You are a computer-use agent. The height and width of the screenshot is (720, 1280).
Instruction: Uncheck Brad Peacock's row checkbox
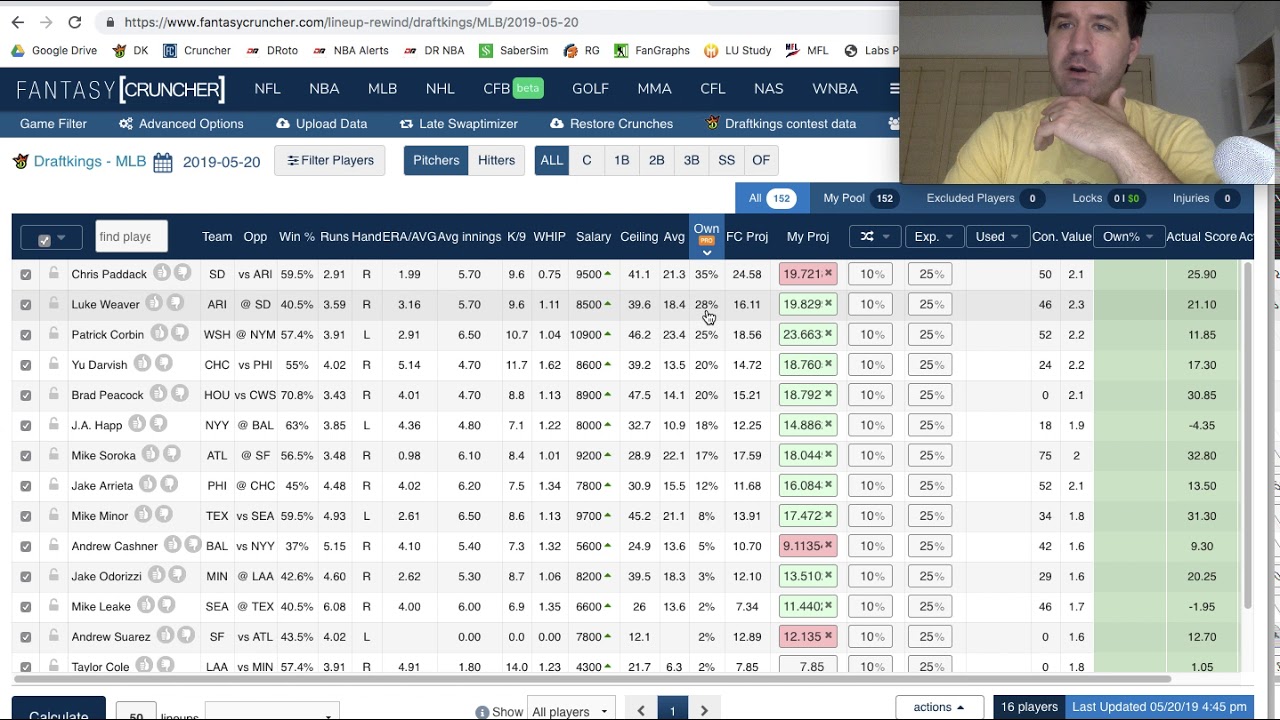click(x=26, y=395)
